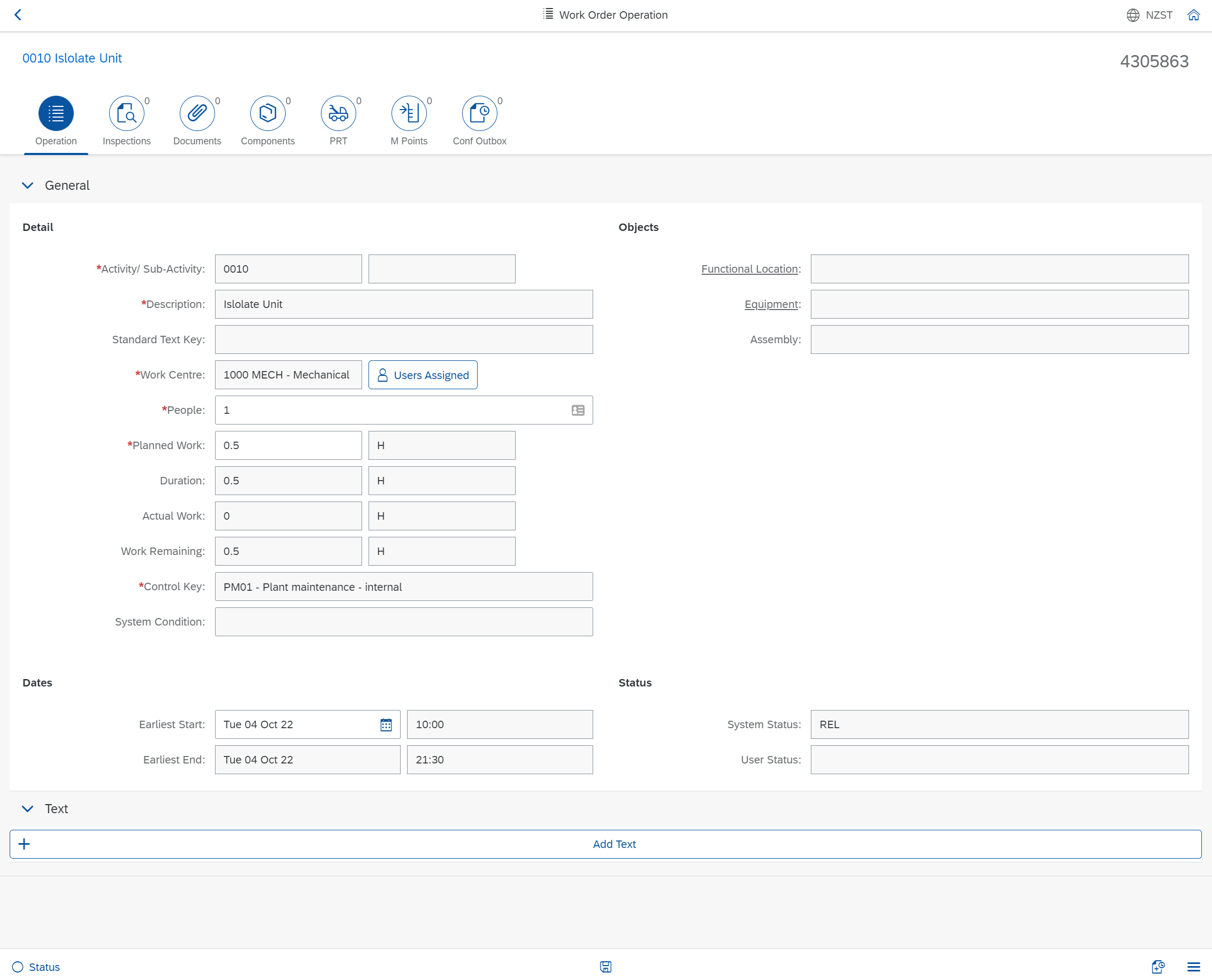
Task: Click the value help icon in People field
Action: 577,410
